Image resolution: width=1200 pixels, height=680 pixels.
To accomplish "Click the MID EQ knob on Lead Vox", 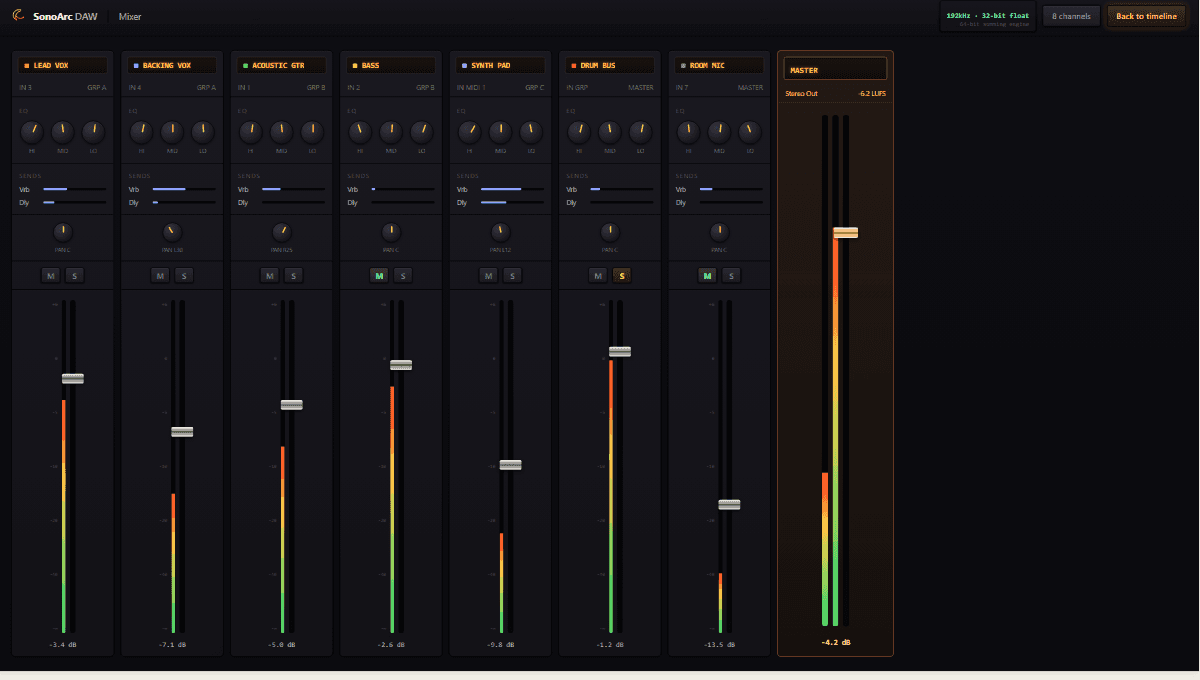I will [x=62, y=131].
